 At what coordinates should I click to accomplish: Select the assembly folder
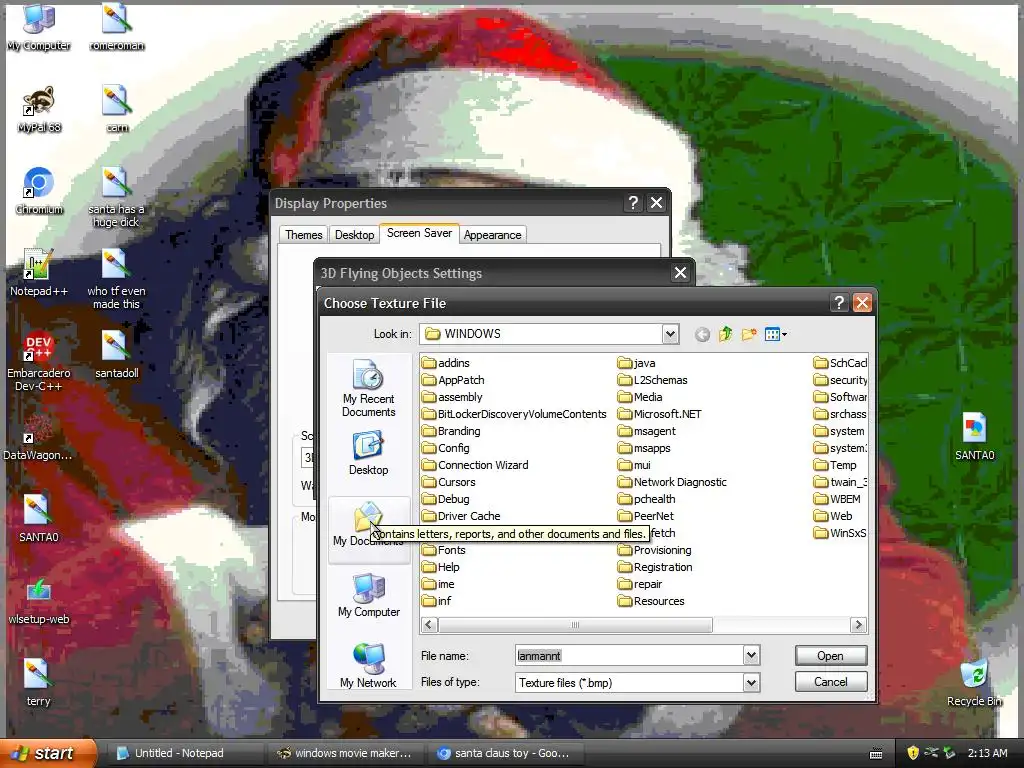453,397
